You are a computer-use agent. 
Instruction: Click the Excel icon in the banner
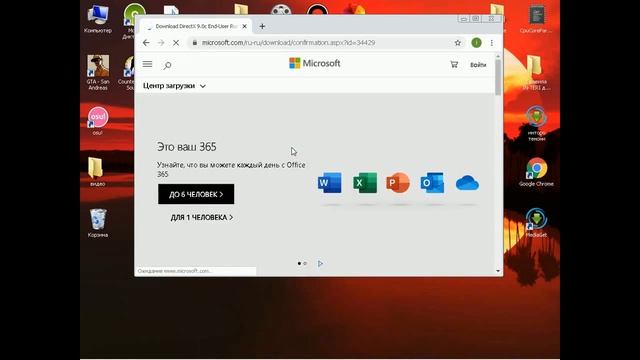(365, 183)
